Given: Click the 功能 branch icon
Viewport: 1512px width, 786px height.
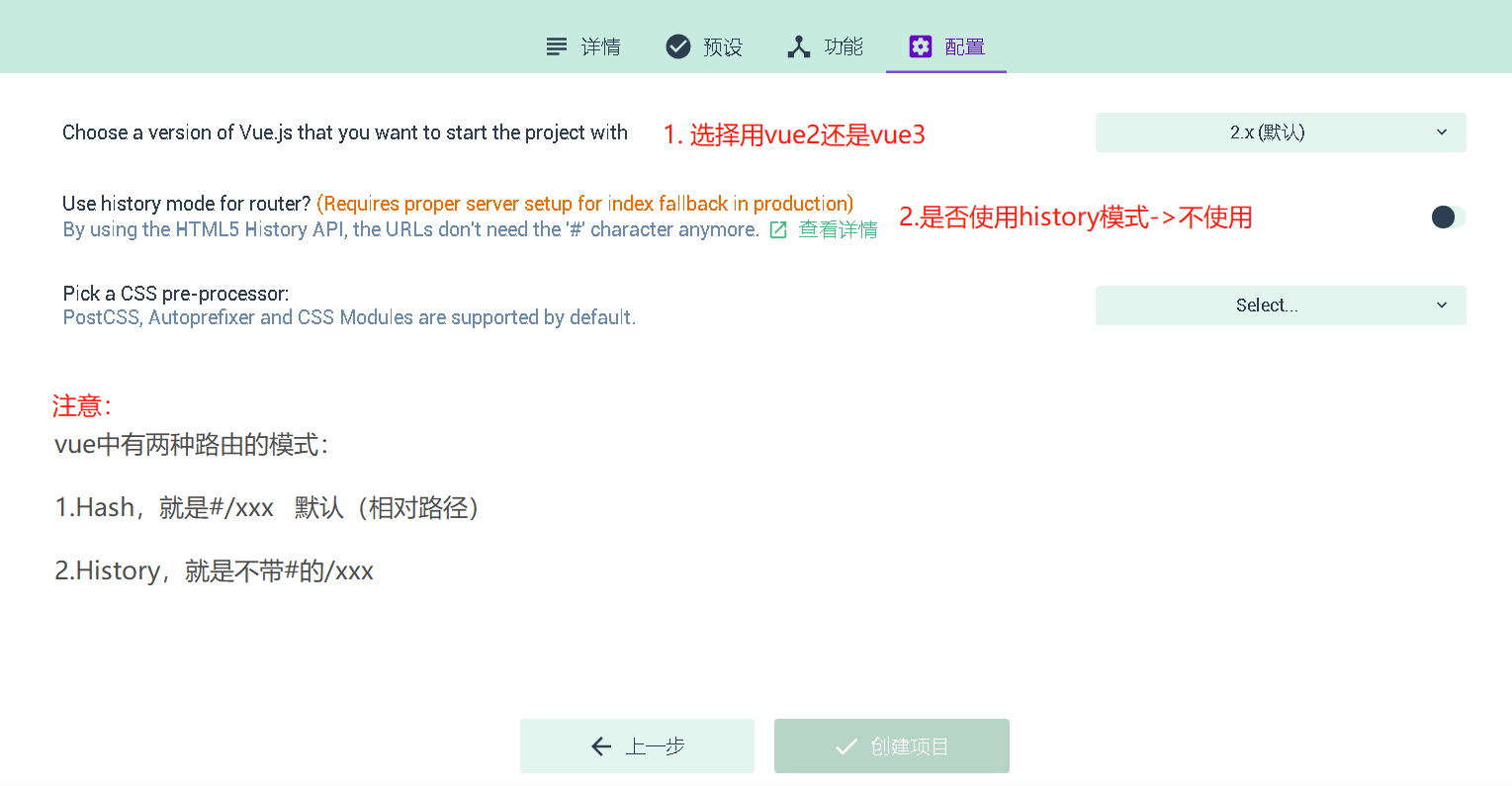Looking at the screenshot, I should [799, 46].
